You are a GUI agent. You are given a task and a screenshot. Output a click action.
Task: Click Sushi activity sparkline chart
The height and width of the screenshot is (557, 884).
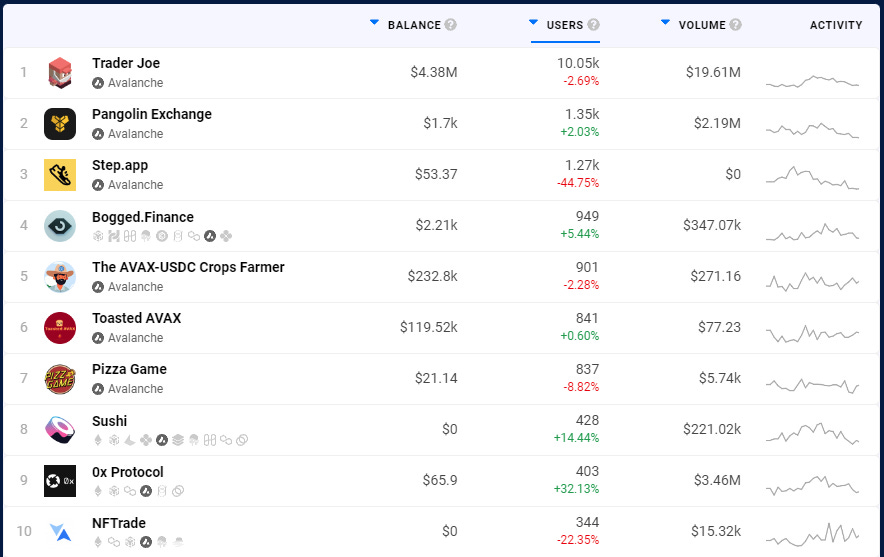point(812,434)
